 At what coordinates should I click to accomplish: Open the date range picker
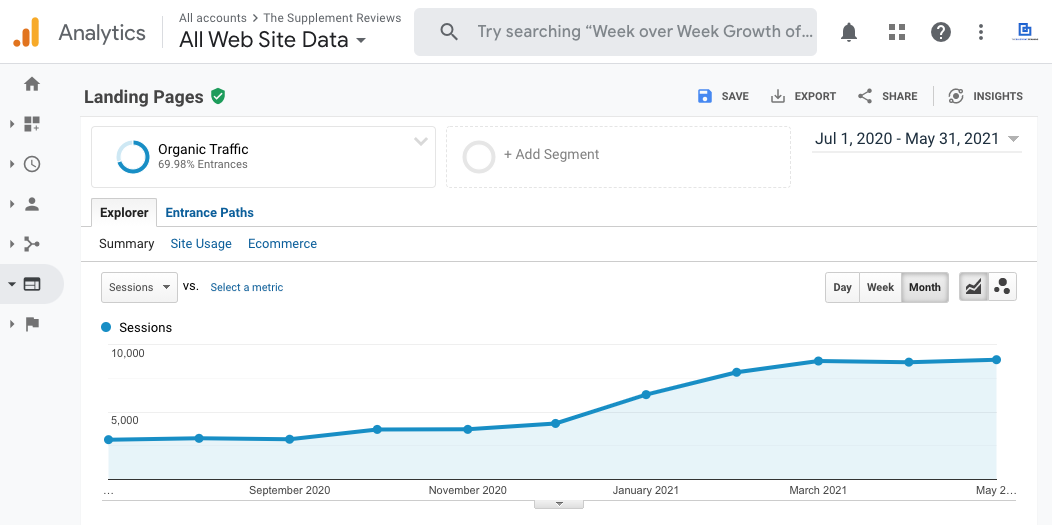pos(916,139)
